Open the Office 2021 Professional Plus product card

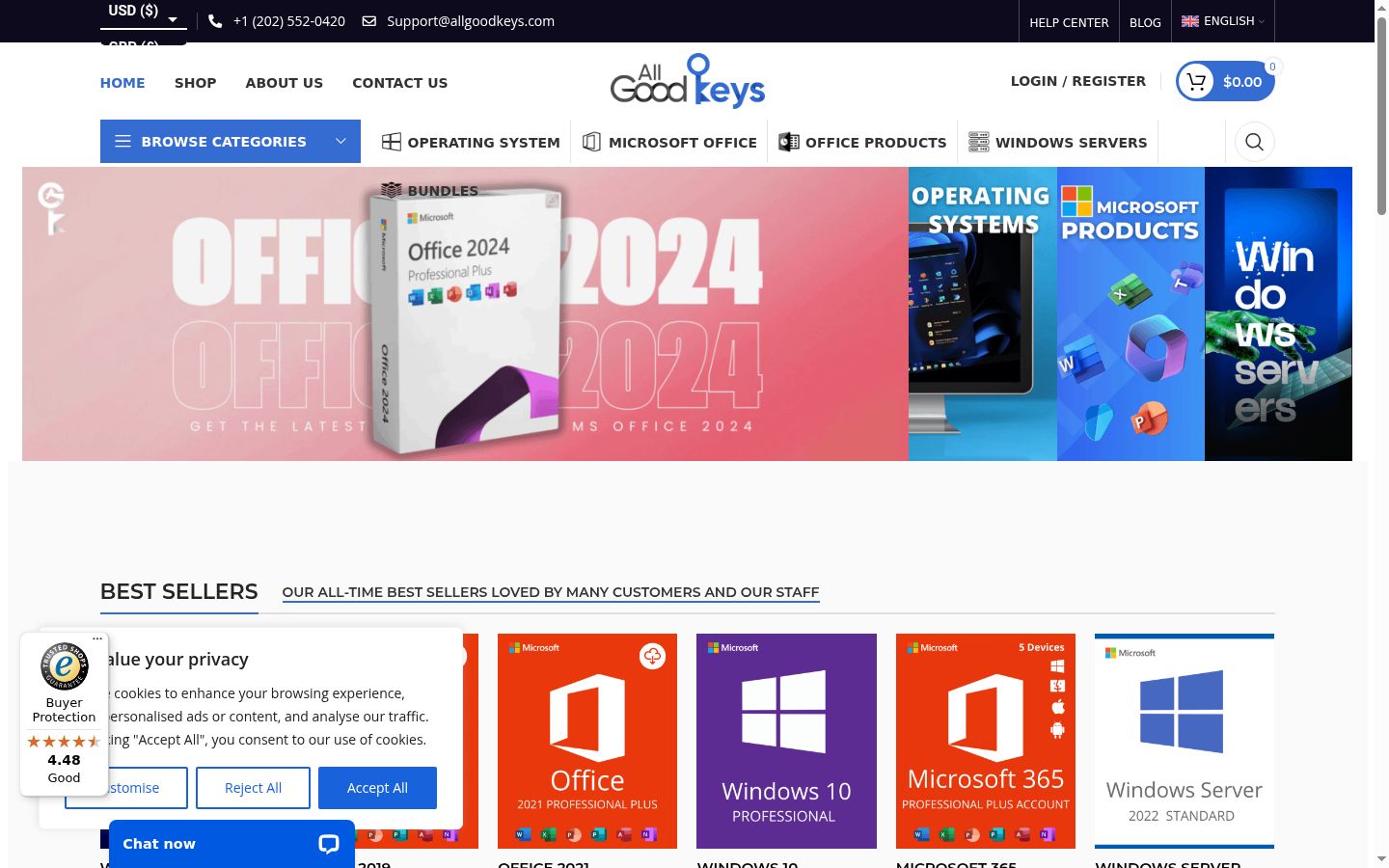[x=587, y=741]
